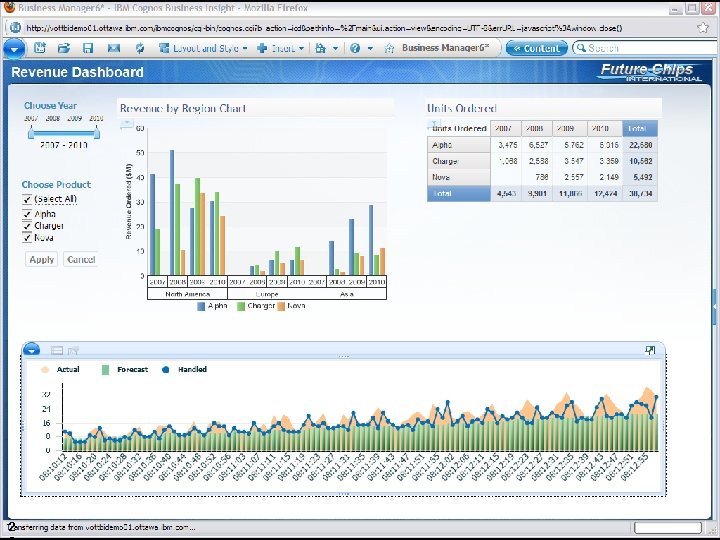Screen dimensions: 720x540
Task: Toggle the Alpha product checkbox
Action: 27,214
